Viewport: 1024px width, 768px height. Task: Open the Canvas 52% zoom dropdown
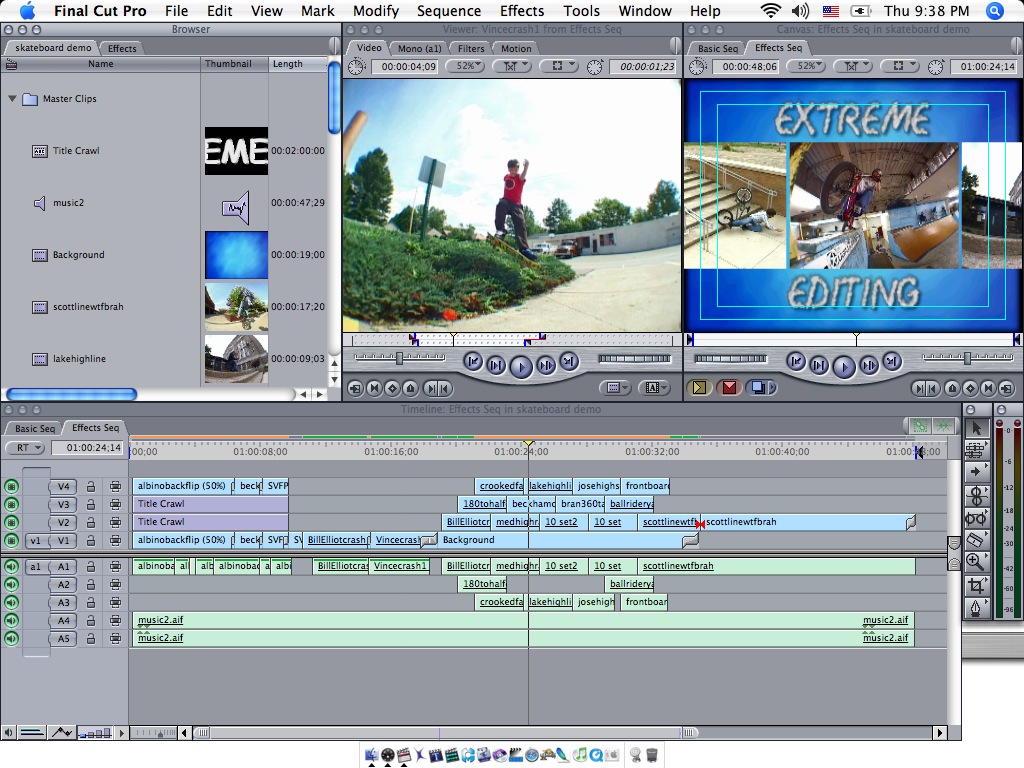tap(806, 66)
